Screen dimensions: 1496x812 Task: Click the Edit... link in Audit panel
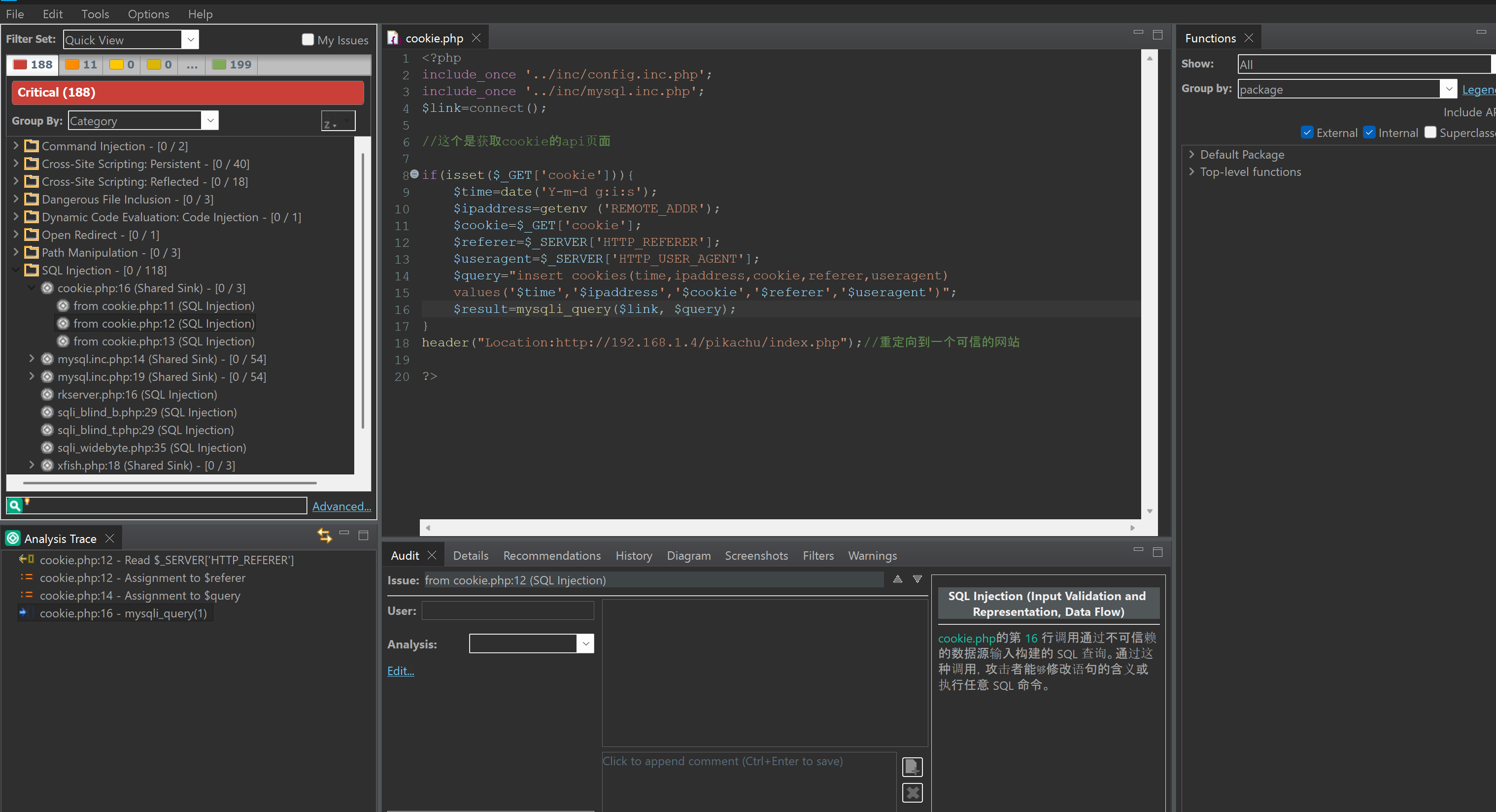(400, 671)
